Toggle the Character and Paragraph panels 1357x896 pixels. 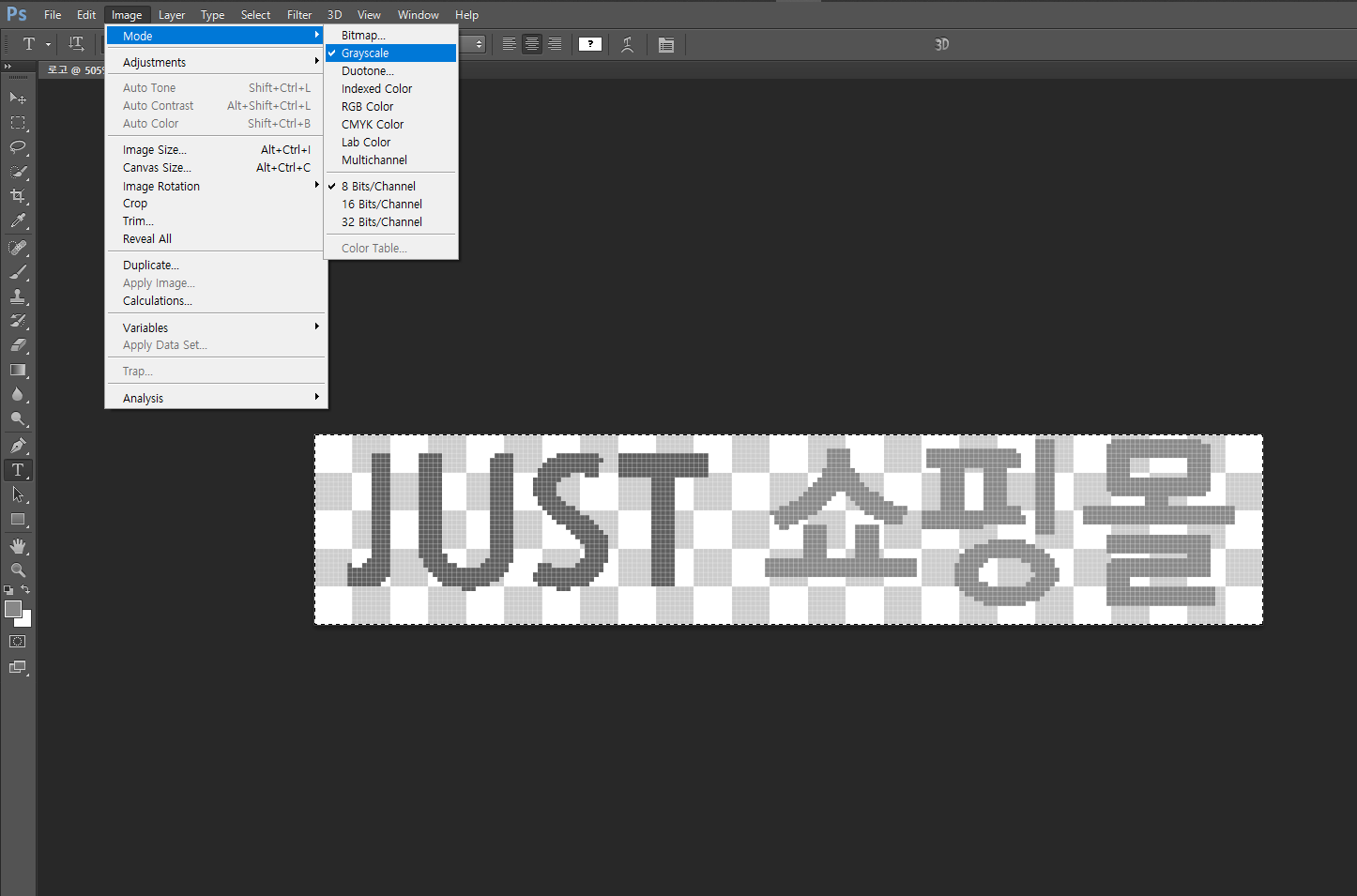tap(666, 44)
